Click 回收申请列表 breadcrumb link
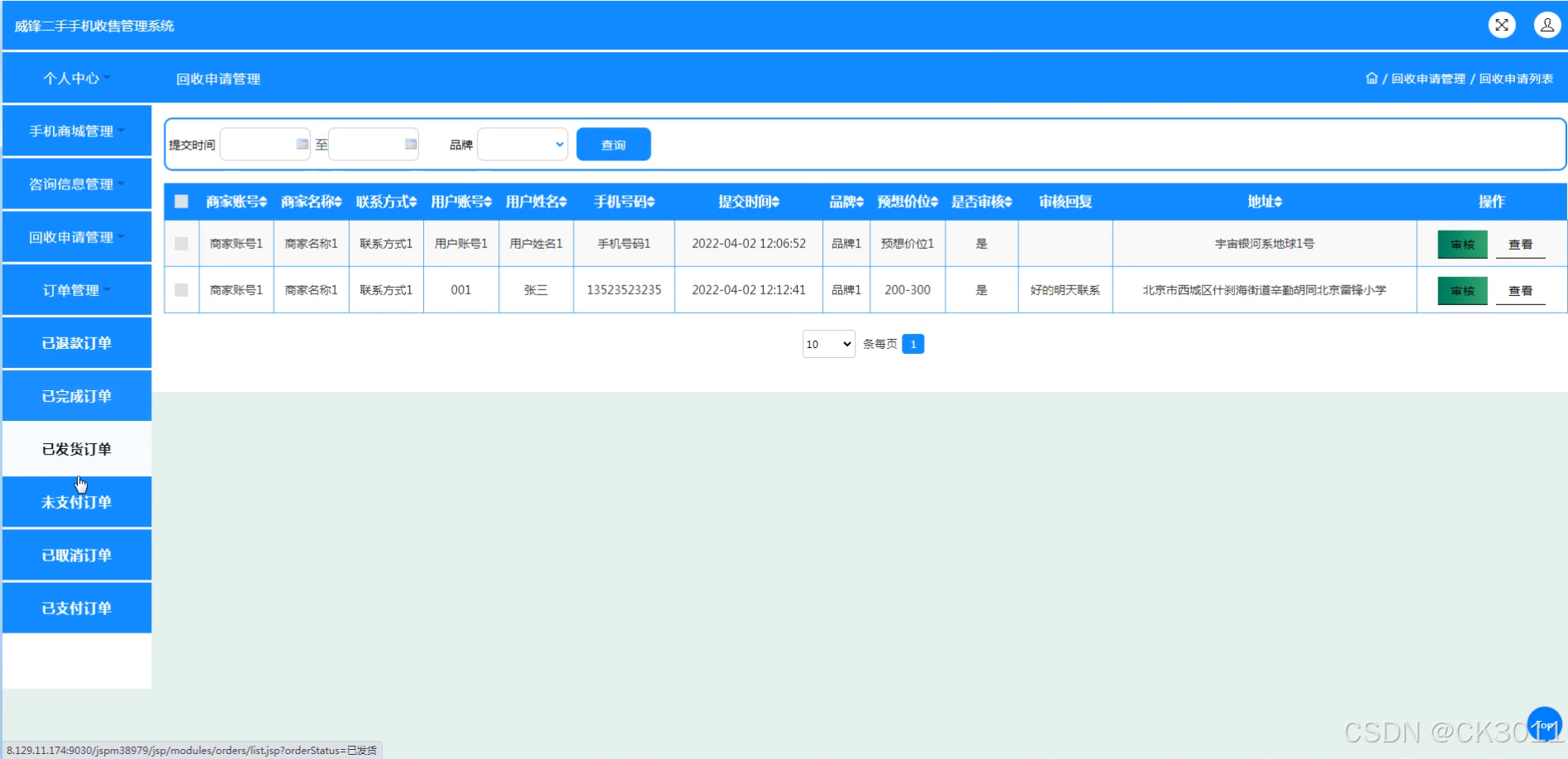Viewport: 1568px width, 759px height. pyautogui.click(x=1516, y=79)
